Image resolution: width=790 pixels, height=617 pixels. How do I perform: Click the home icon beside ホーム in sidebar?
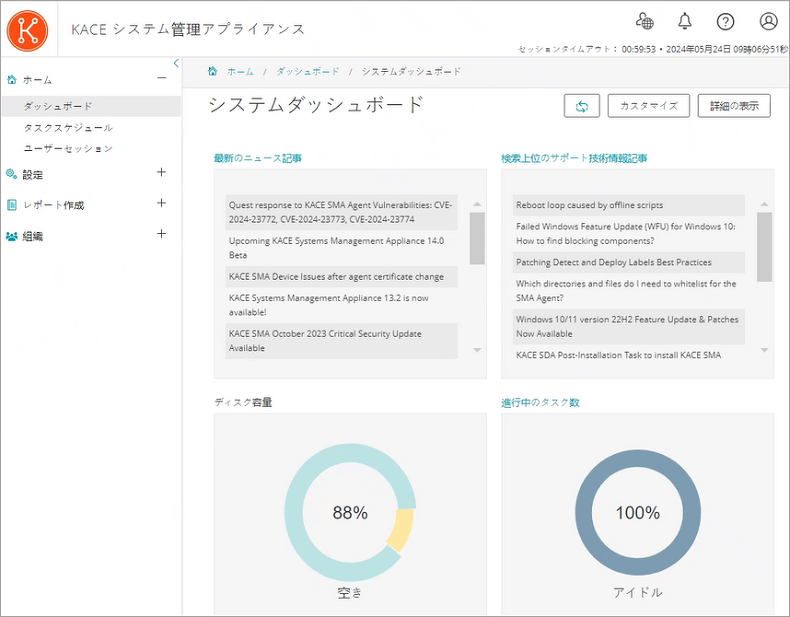click(x=11, y=80)
